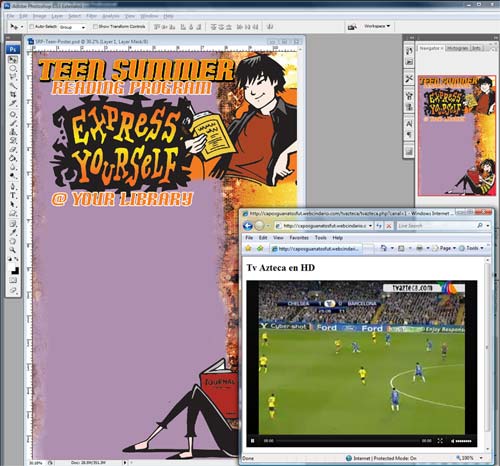This screenshot has width=500, height=466.
Task: Open the Tools dropdown in IE command bar
Action: [x=471, y=248]
